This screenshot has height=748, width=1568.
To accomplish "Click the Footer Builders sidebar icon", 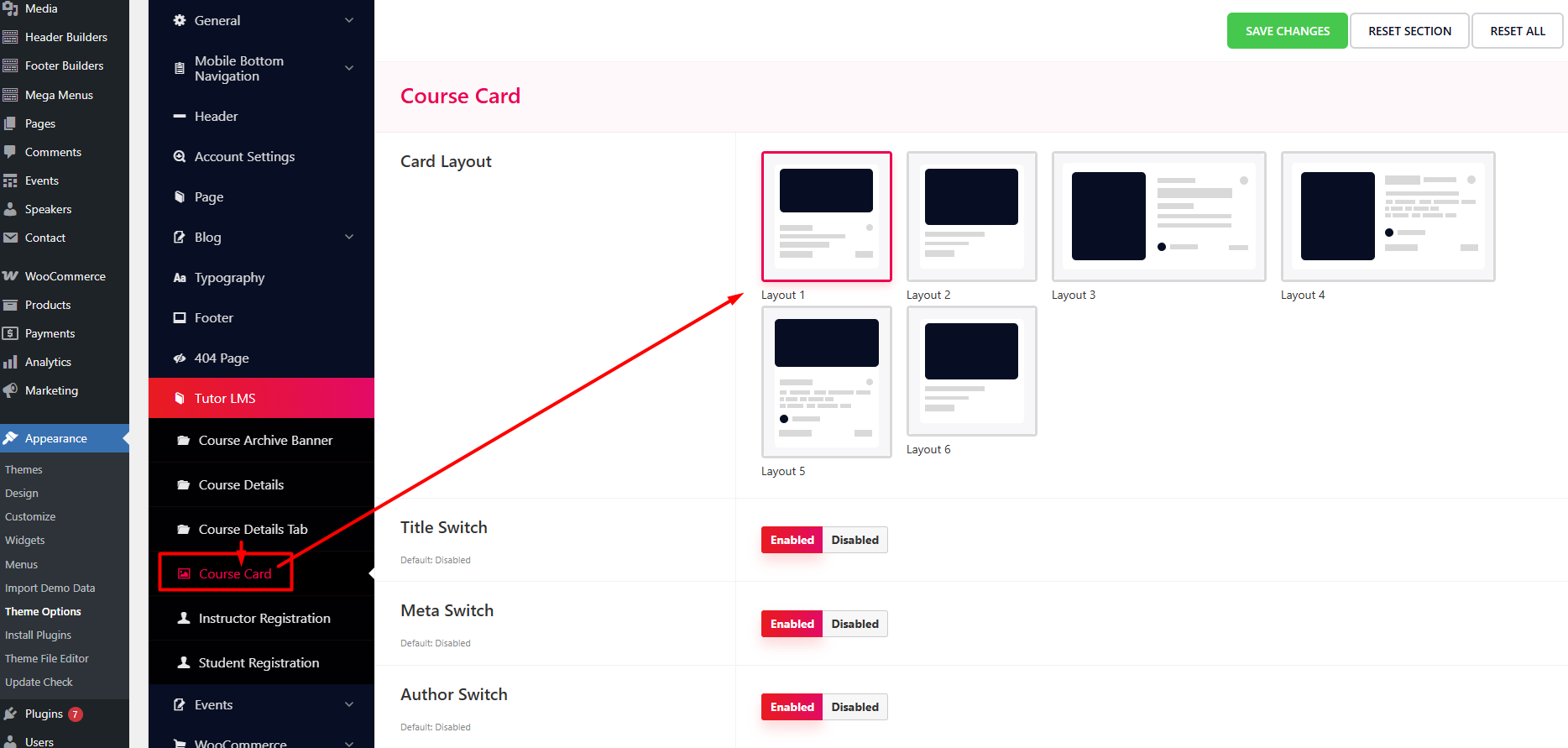I will tap(10, 65).
